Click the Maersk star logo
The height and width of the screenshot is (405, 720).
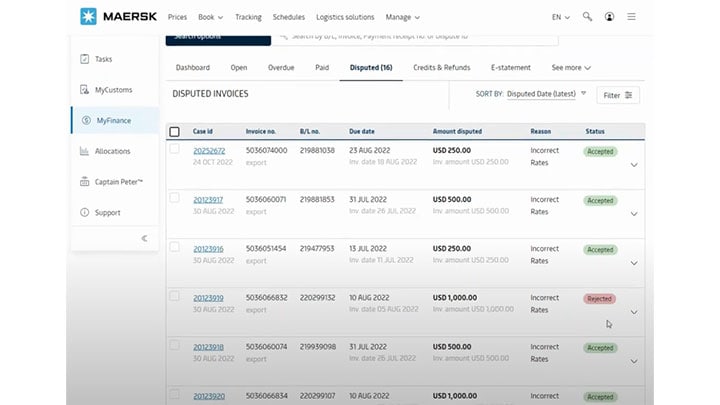(x=88, y=17)
